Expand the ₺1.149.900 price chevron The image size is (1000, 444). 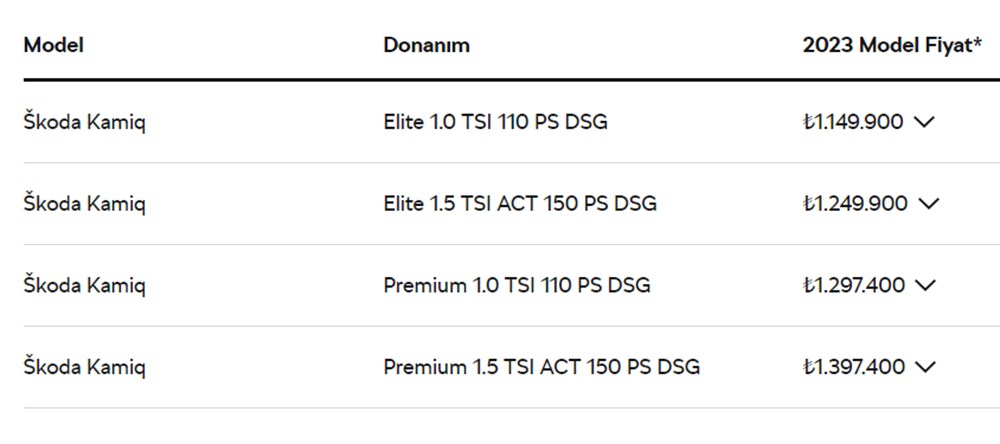click(x=925, y=122)
